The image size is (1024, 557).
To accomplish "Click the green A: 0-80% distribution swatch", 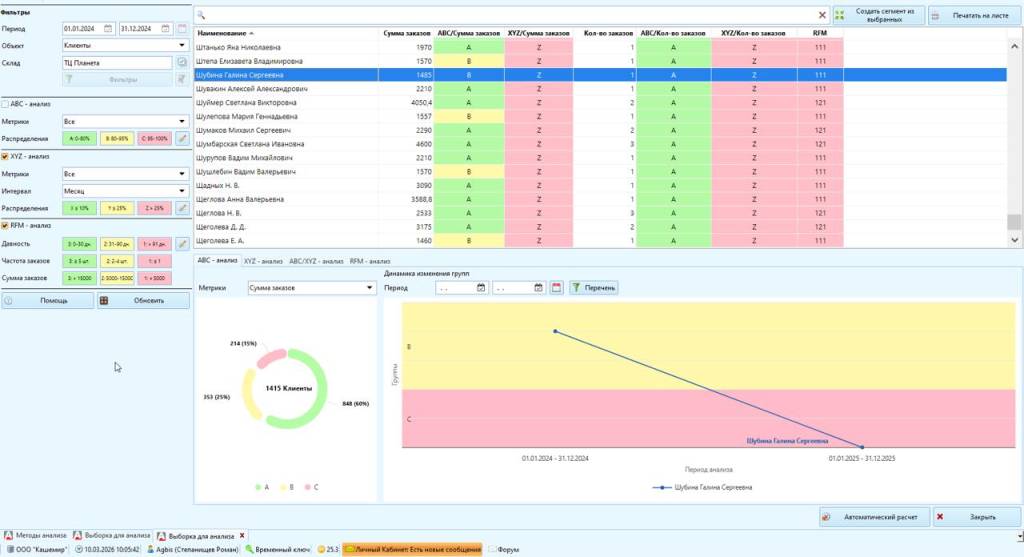I will [81, 139].
